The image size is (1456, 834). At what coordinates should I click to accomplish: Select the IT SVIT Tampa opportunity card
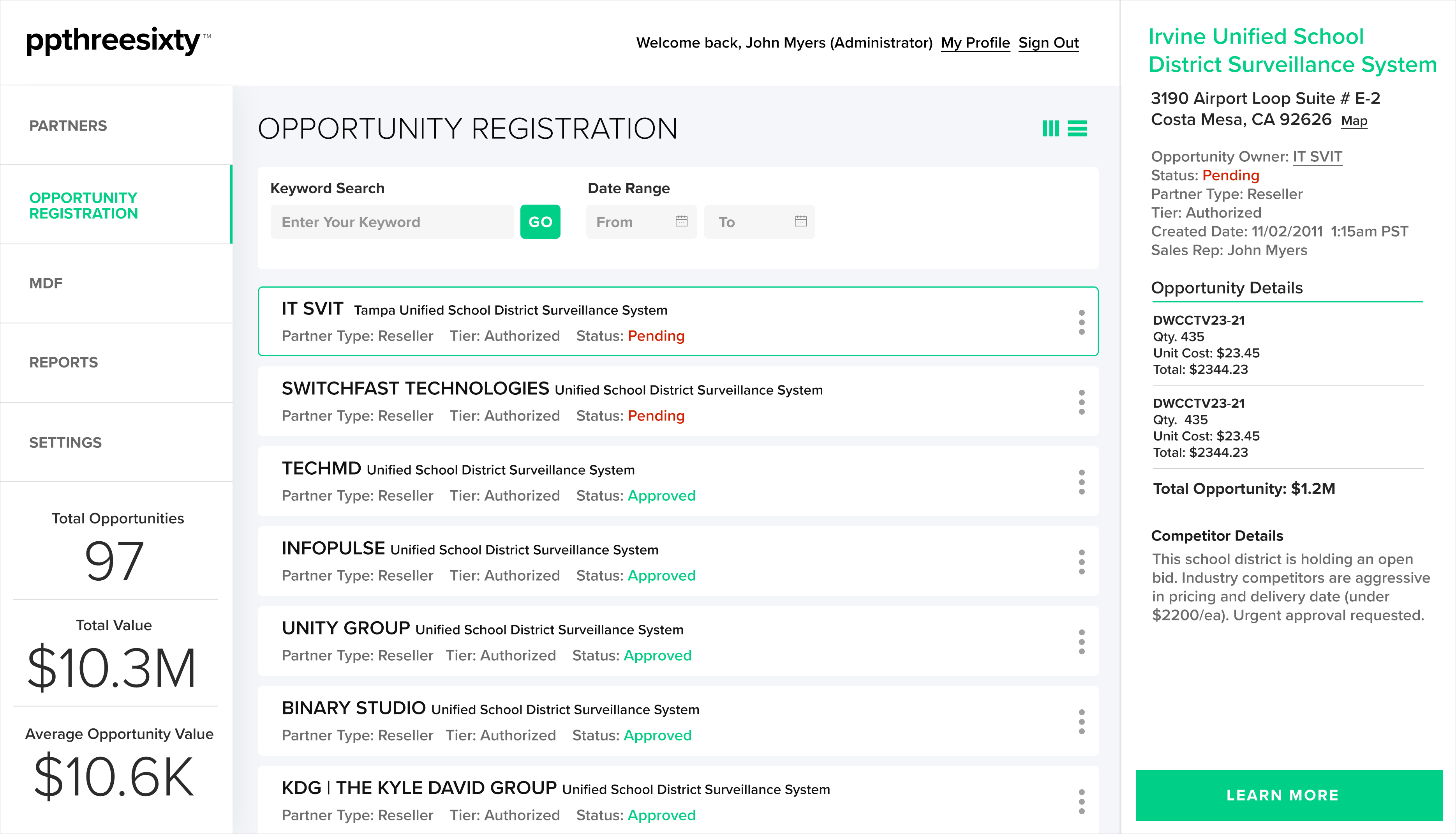click(x=678, y=322)
